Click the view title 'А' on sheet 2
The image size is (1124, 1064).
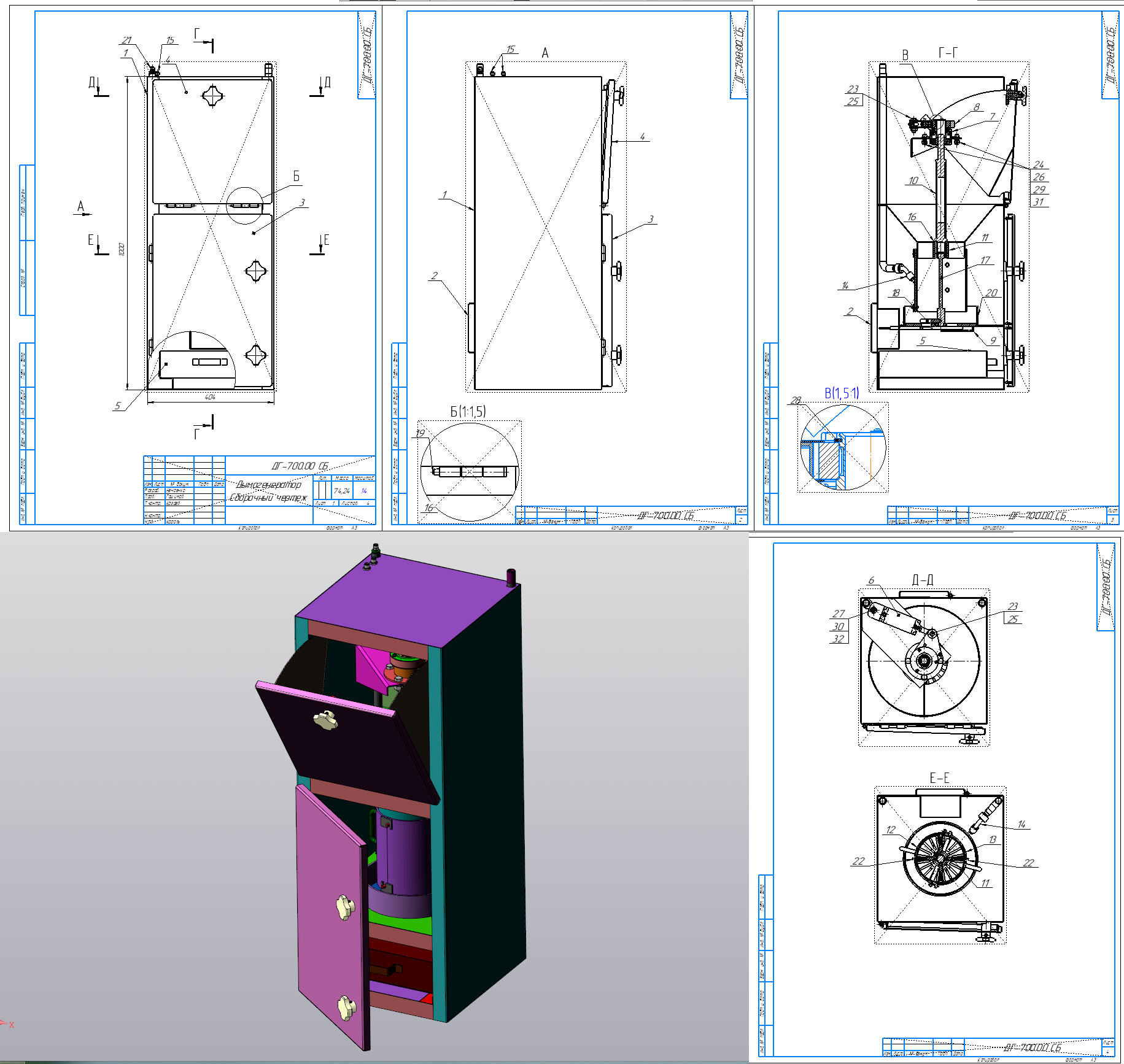click(x=545, y=53)
